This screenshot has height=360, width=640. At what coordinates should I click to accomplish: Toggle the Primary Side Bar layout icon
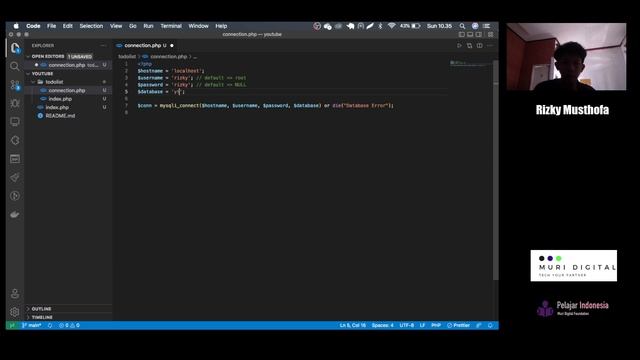pos(462,35)
